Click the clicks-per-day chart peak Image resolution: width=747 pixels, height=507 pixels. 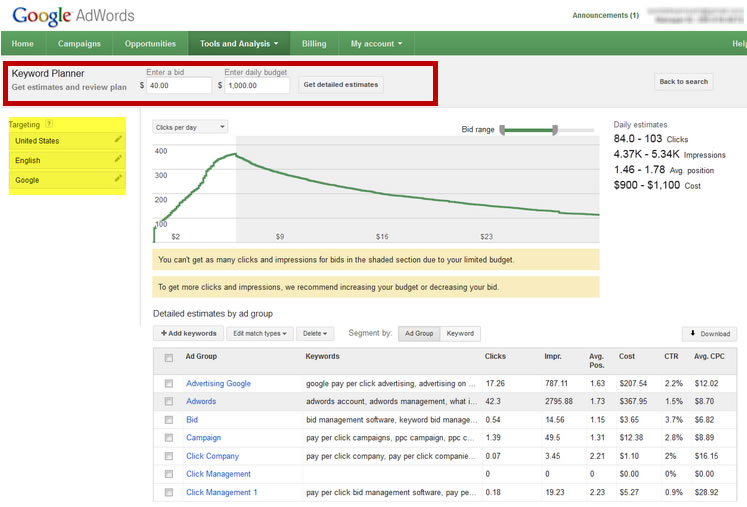point(235,154)
